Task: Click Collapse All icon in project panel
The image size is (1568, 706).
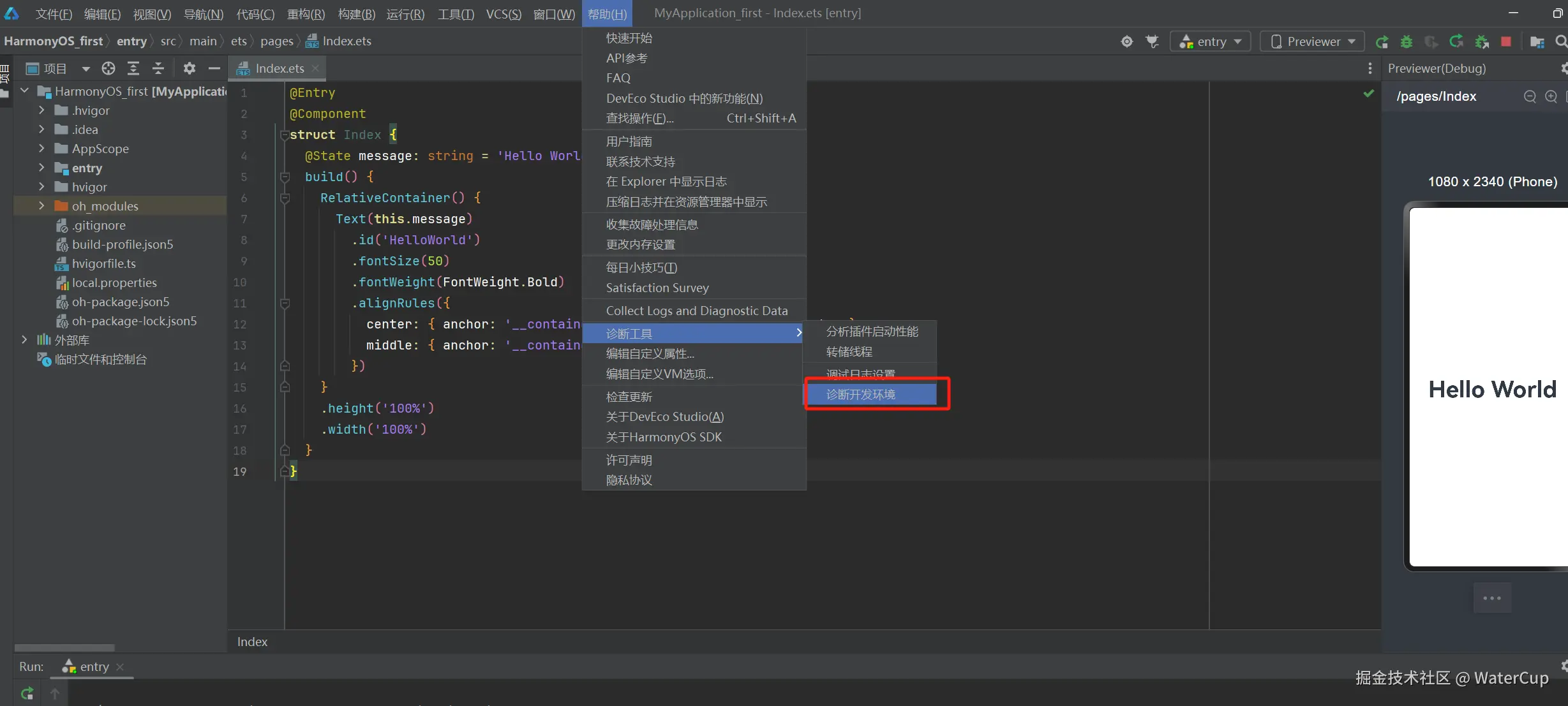Action: pos(158,68)
